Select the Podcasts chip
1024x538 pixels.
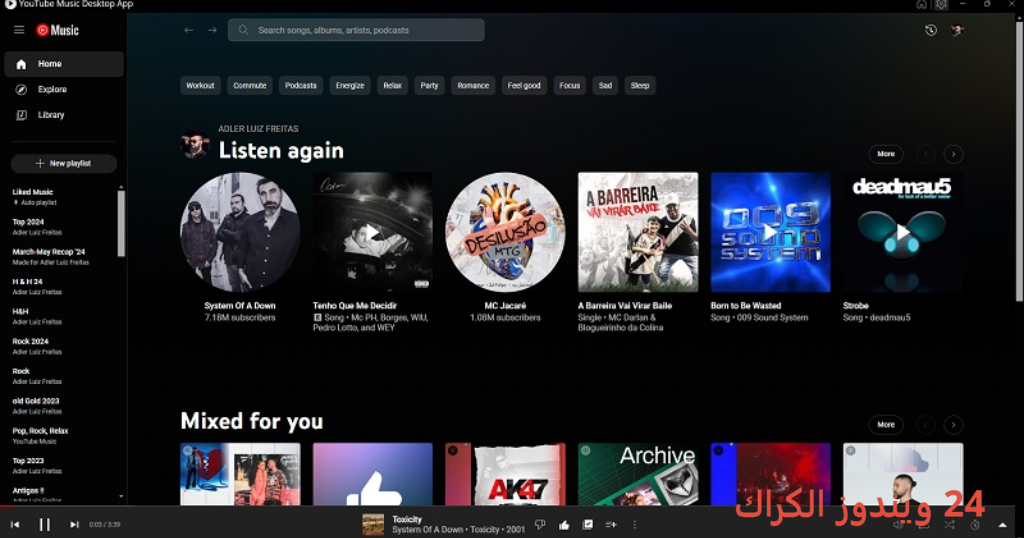pyautogui.click(x=300, y=86)
